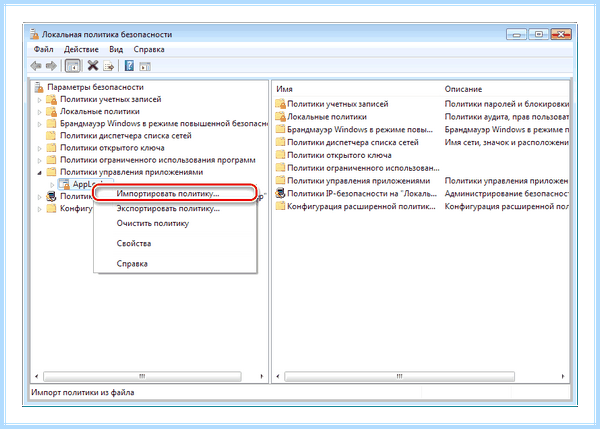This screenshot has height=429, width=600.
Task: Click right pane scroll-left arrow
Action: (x=278, y=377)
